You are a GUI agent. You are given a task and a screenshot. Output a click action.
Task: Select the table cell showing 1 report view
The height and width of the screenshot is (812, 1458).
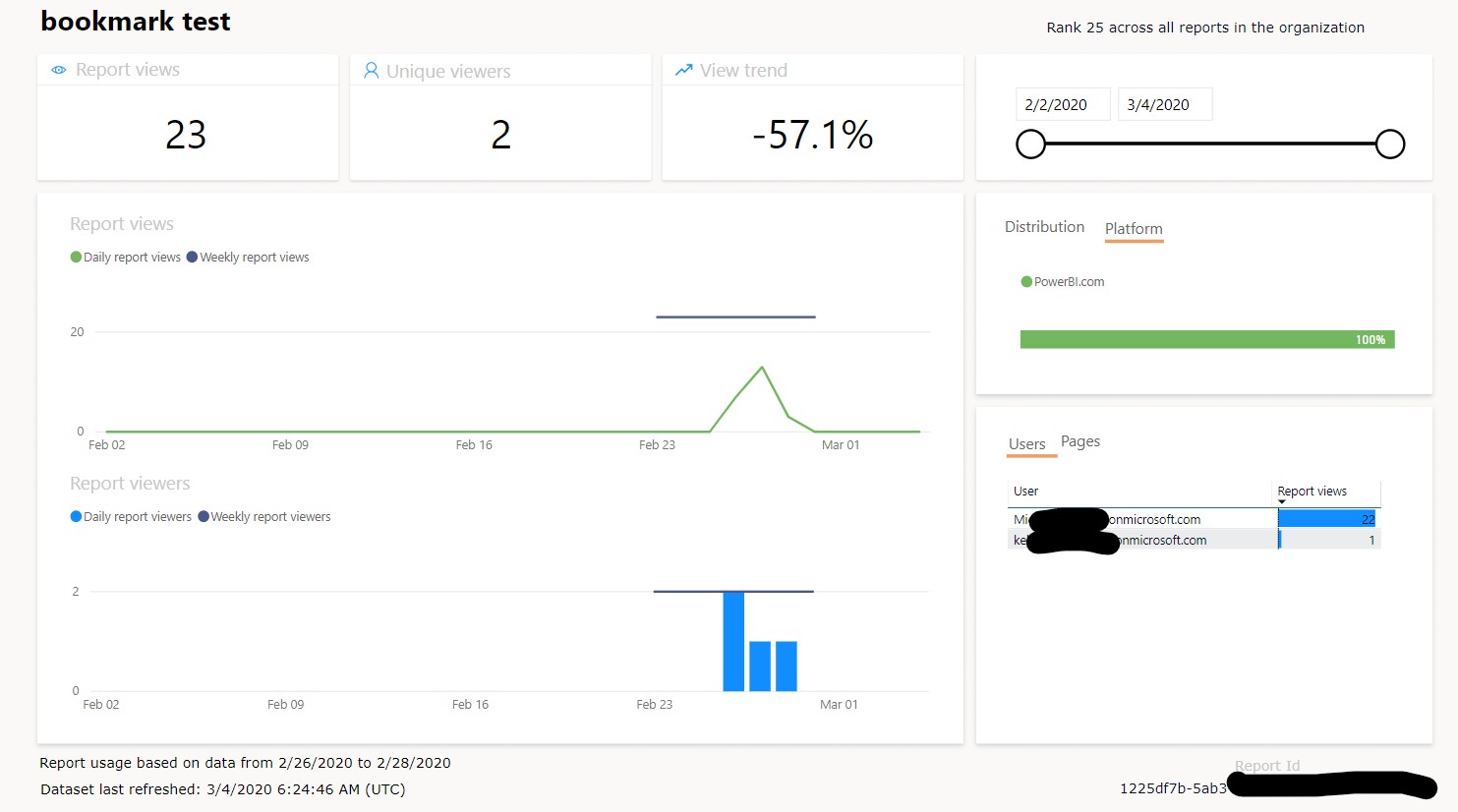(1328, 540)
